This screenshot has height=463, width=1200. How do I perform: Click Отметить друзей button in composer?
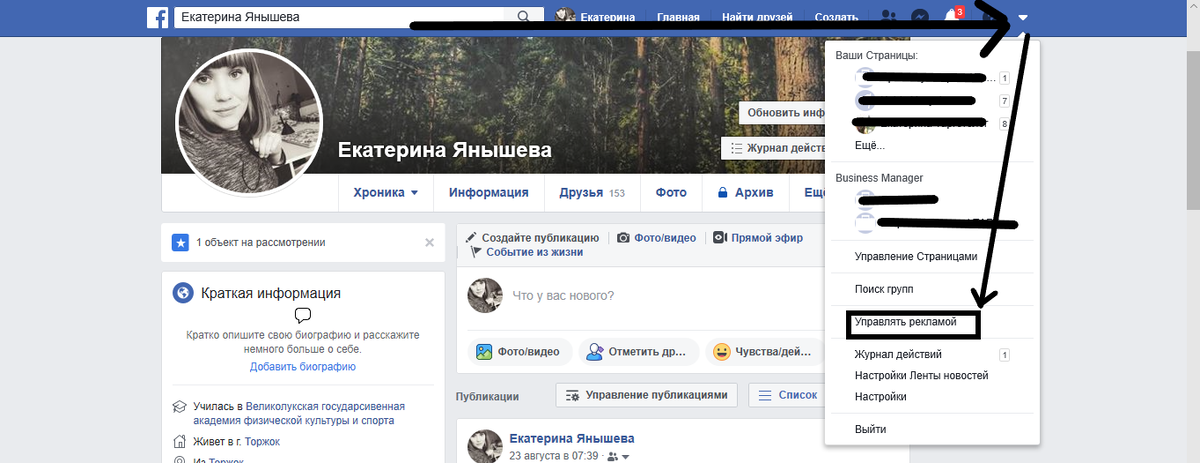point(637,352)
